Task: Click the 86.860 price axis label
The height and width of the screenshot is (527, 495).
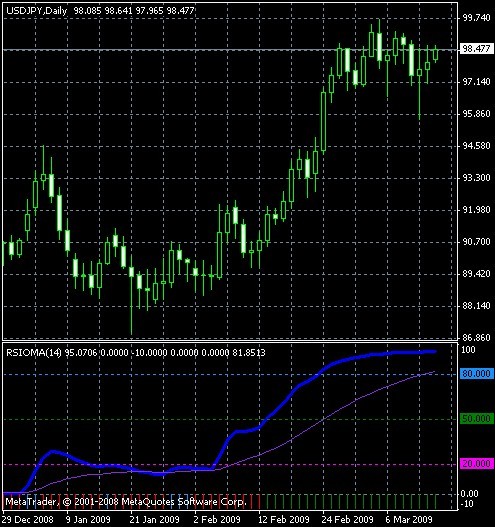Action: [x=477, y=338]
